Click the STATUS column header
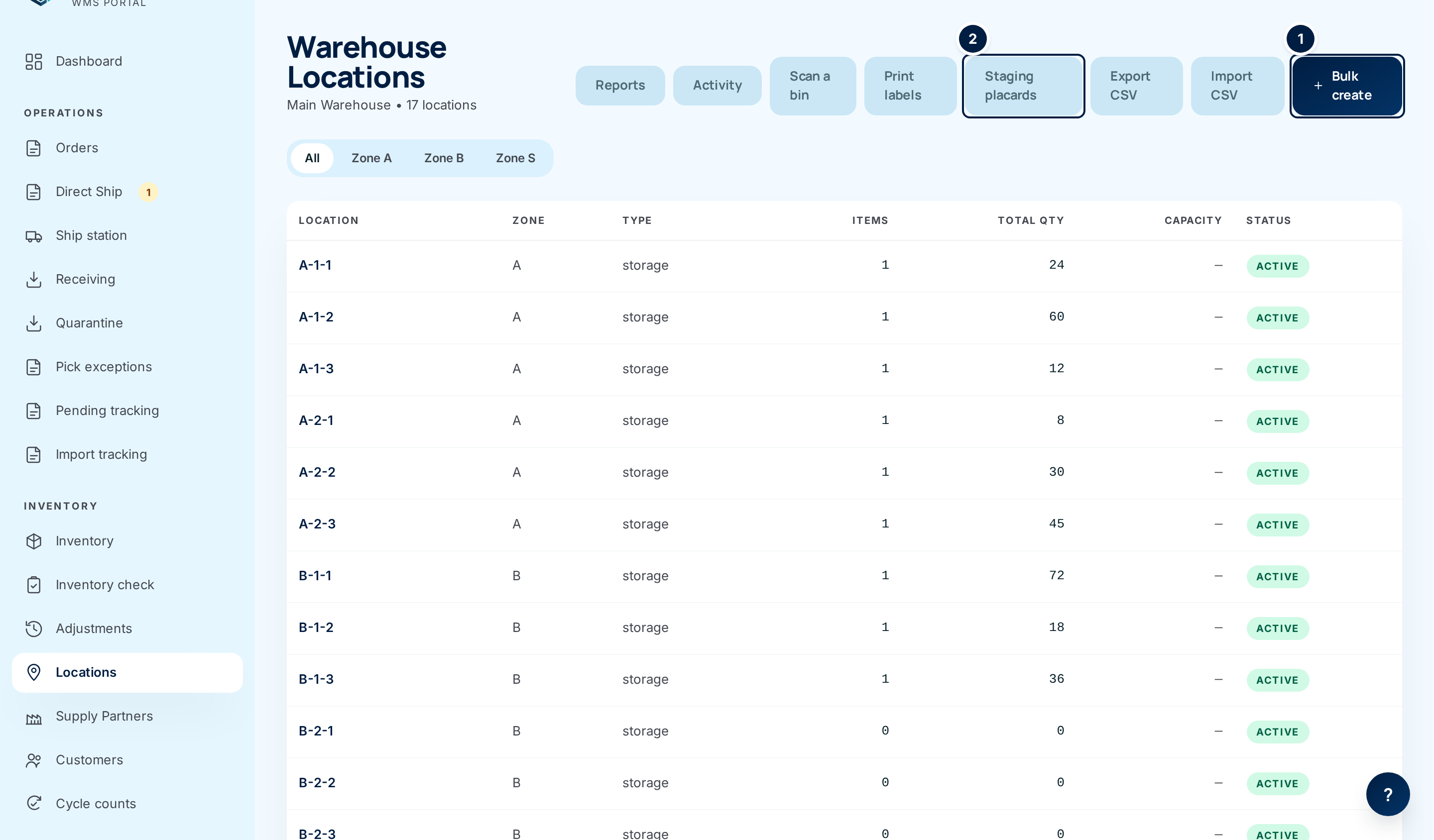Screen dimensions: 1434x840 coord(1268,220)
